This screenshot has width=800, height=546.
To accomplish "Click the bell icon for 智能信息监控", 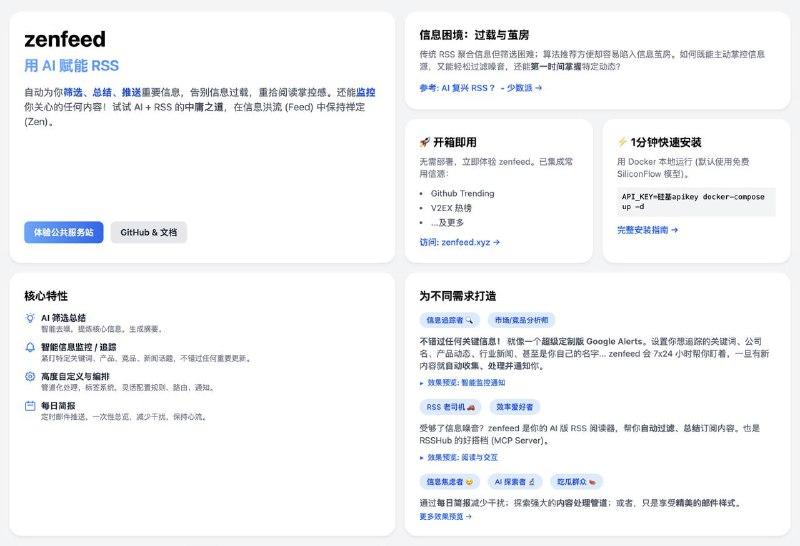I will click(30, 347).
